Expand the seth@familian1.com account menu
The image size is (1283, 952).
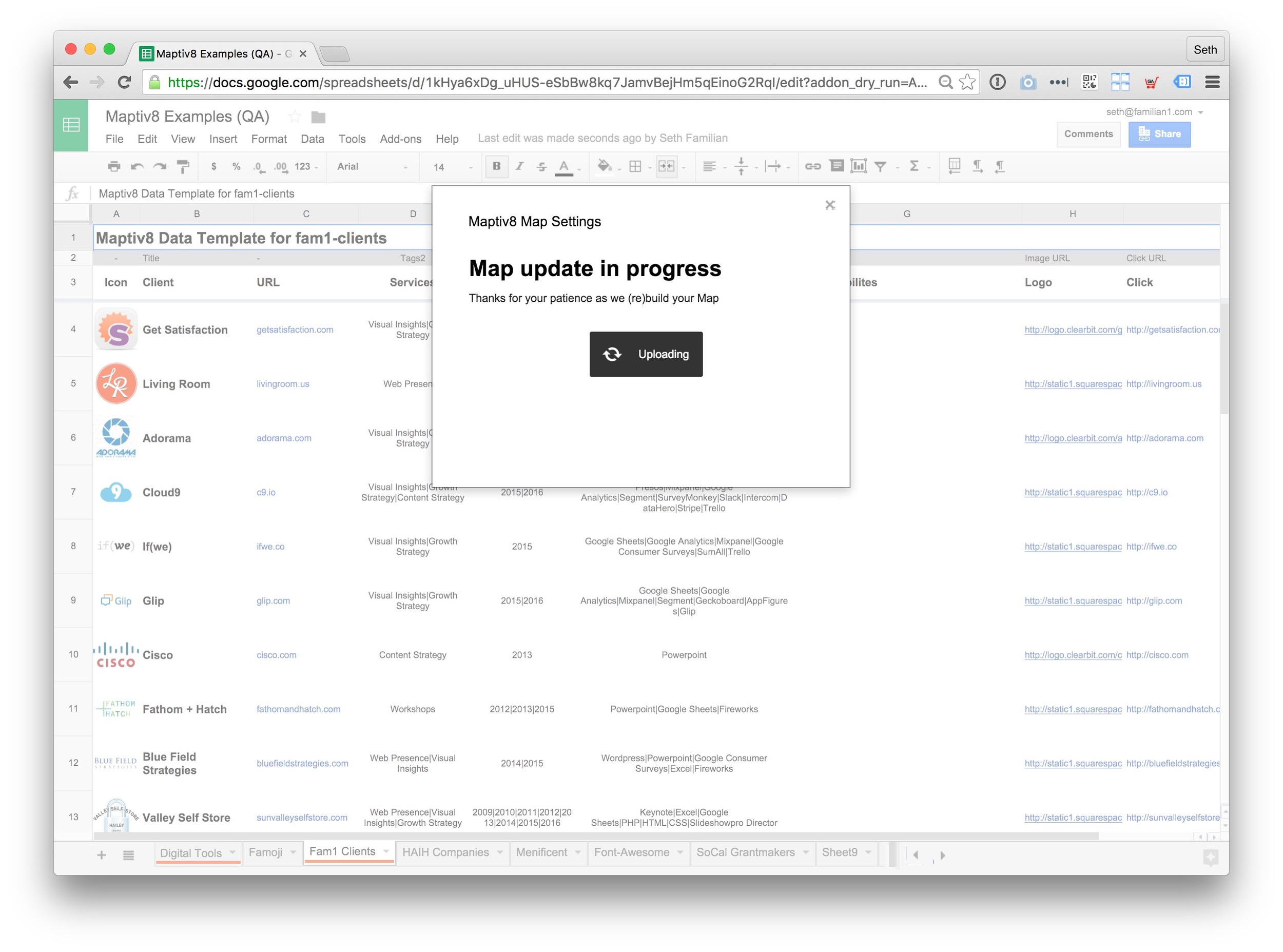click(1154, 112)
